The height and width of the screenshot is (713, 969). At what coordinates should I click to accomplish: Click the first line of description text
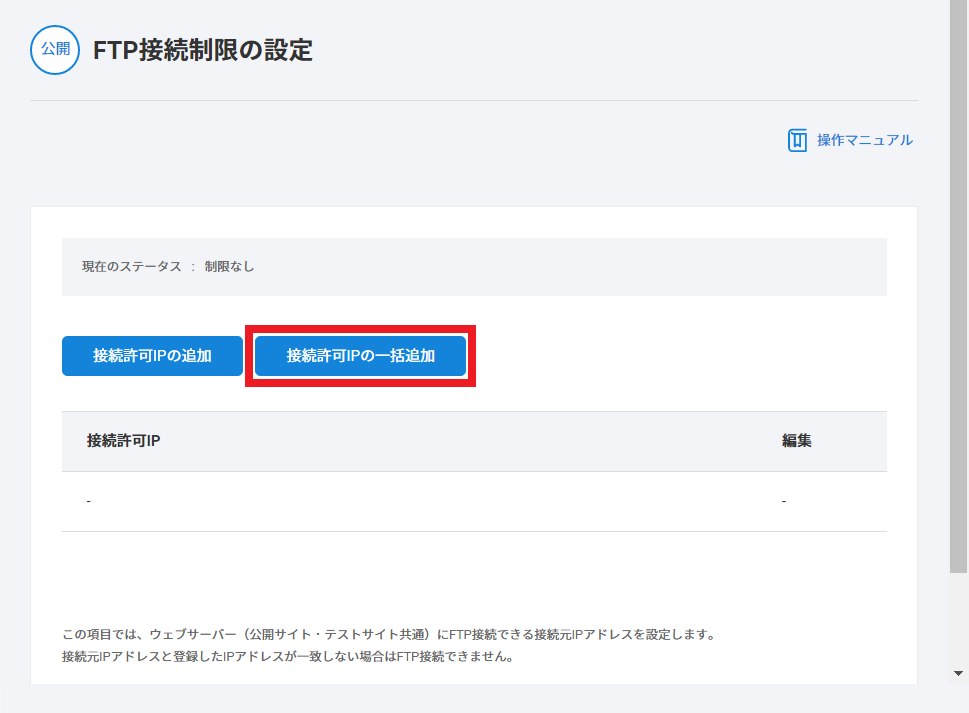(x=388, y=635)
